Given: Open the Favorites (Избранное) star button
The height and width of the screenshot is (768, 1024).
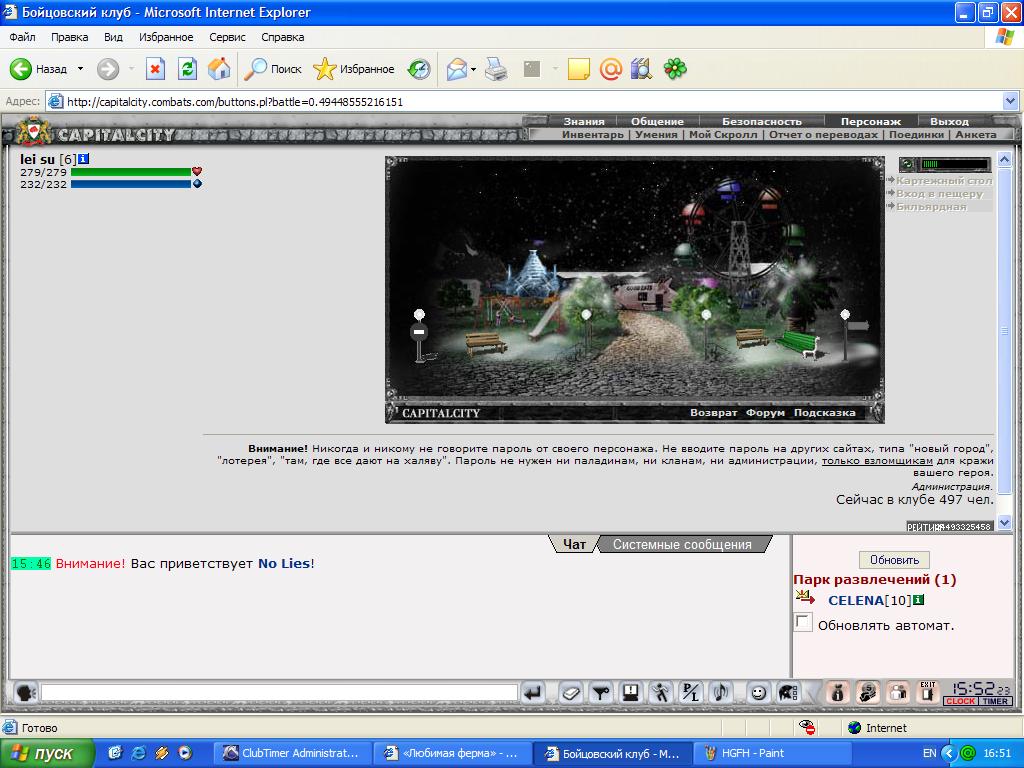Looking at the screenshot, I should pyautogui.click(x=353, y=69).
